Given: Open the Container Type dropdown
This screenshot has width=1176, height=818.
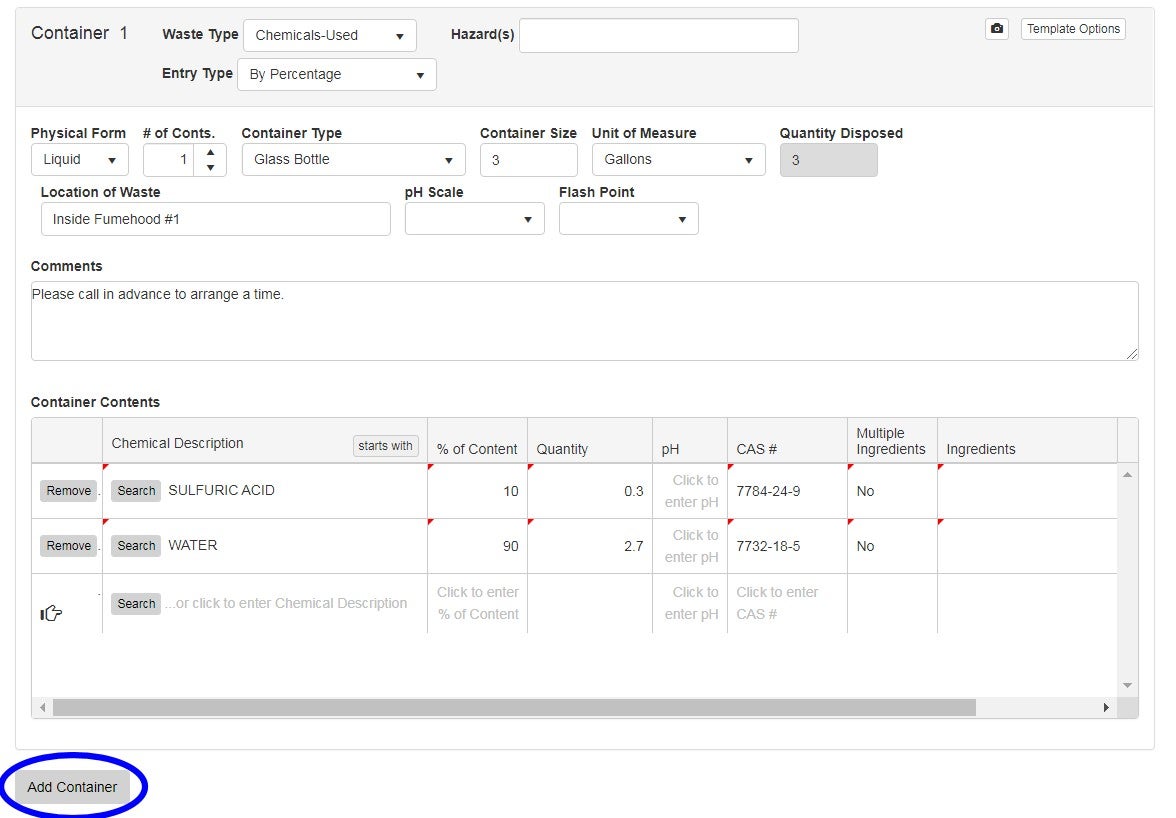Looking at the screenshot, I should point(353,159).
